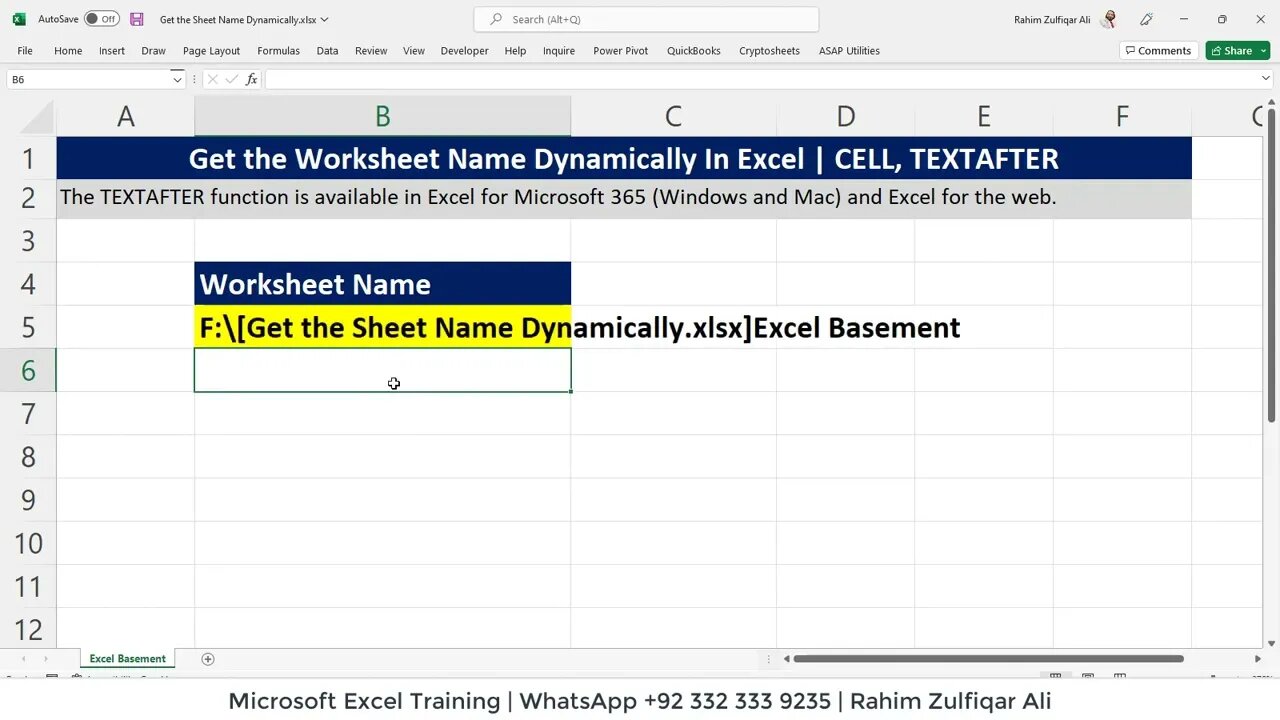This screenshot has width=1280, height=720.
Task: Select column F header
Action: (1122, 116)
